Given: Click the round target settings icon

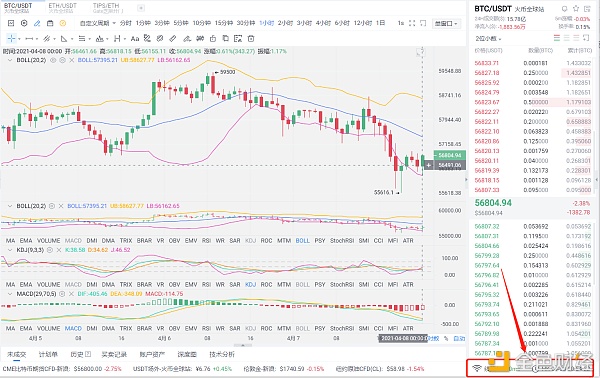Looking at the screenshot, I should 24,23.
